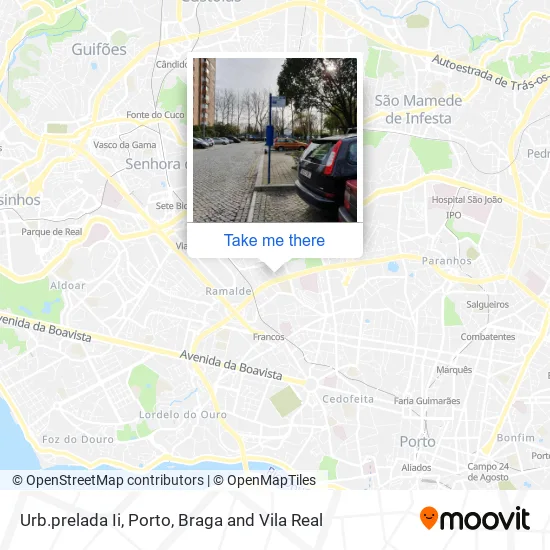Click the Boavista roundabout on the map

[x=311, y=383]
